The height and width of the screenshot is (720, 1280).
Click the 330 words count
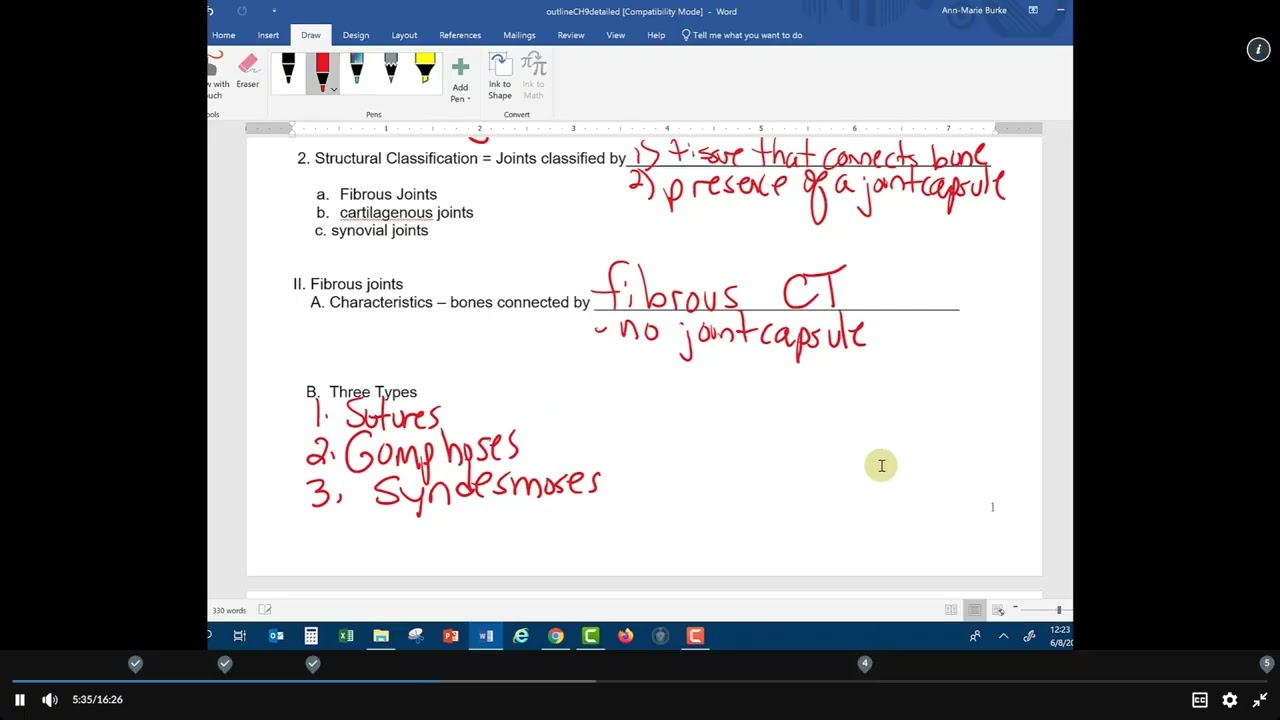point(229,610)
